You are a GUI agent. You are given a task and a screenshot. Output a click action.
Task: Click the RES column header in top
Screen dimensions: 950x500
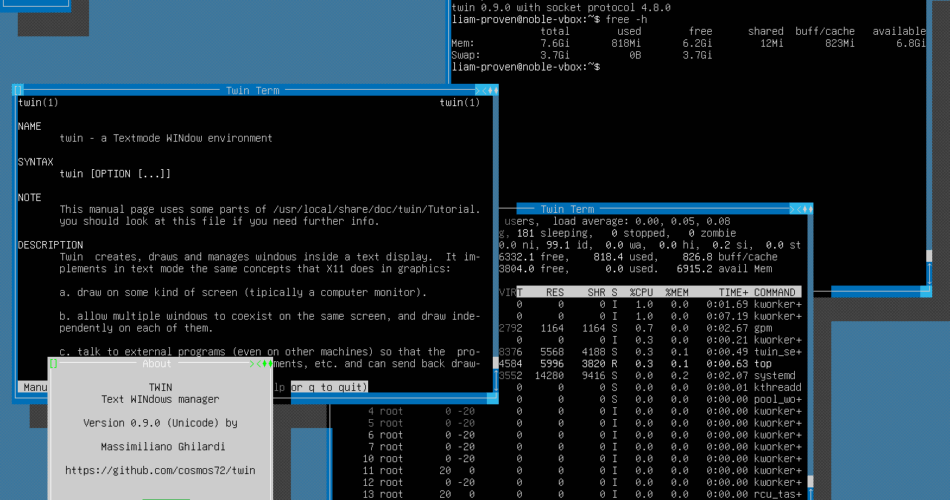[x=555, y=292]
